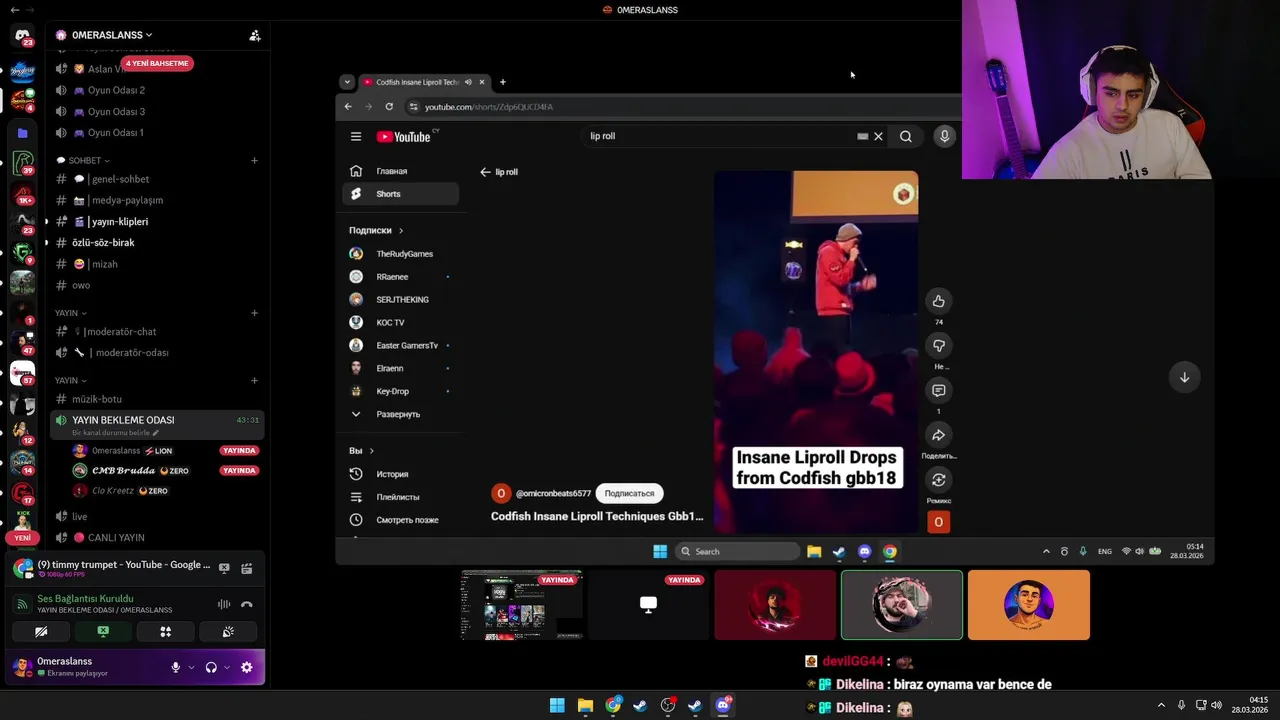Focus the YouTube search field with lip roll
Viewport: 1280px width, 720px height.
tap(720, 137)
